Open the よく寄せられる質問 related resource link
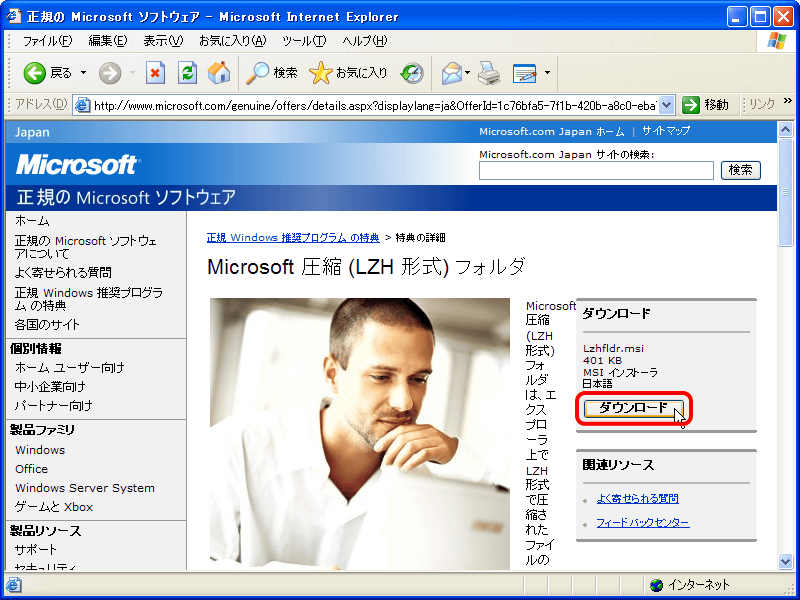The width and height of the screenshot is (800, 600). 637,499
